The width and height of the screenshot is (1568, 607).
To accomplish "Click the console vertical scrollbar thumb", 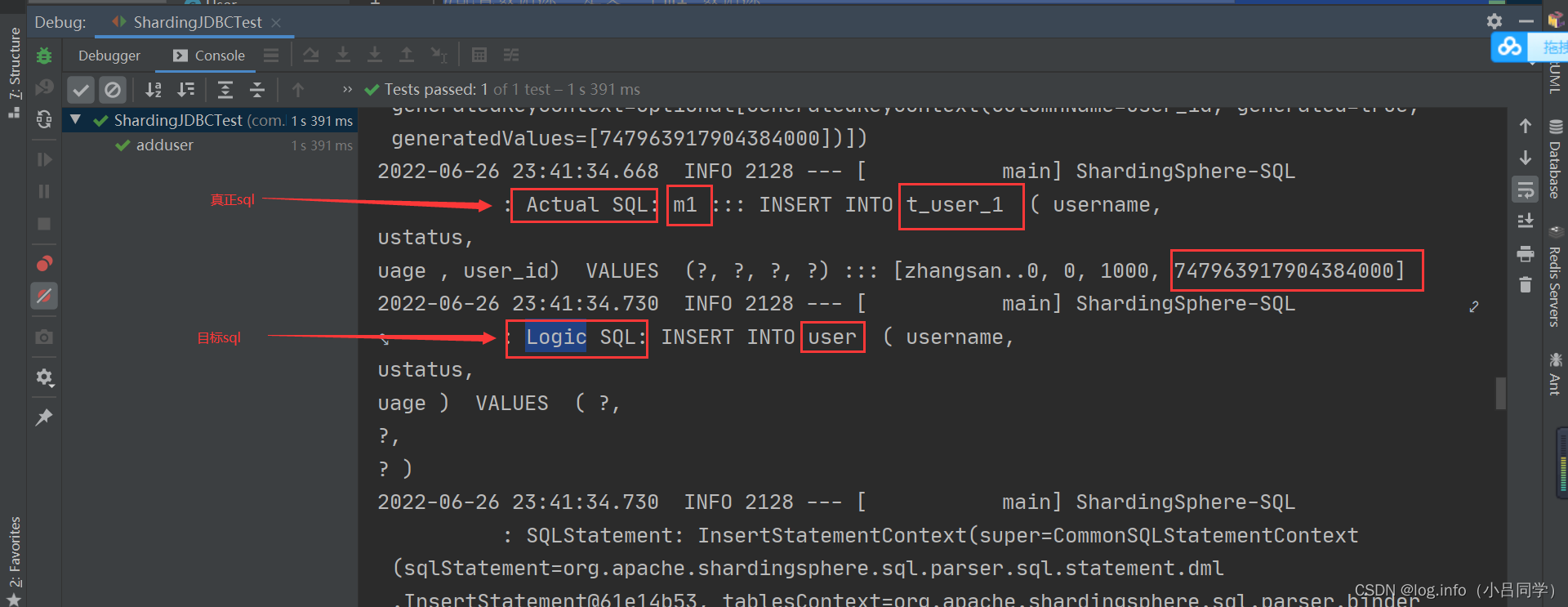I will click(x=1501, y=393).
